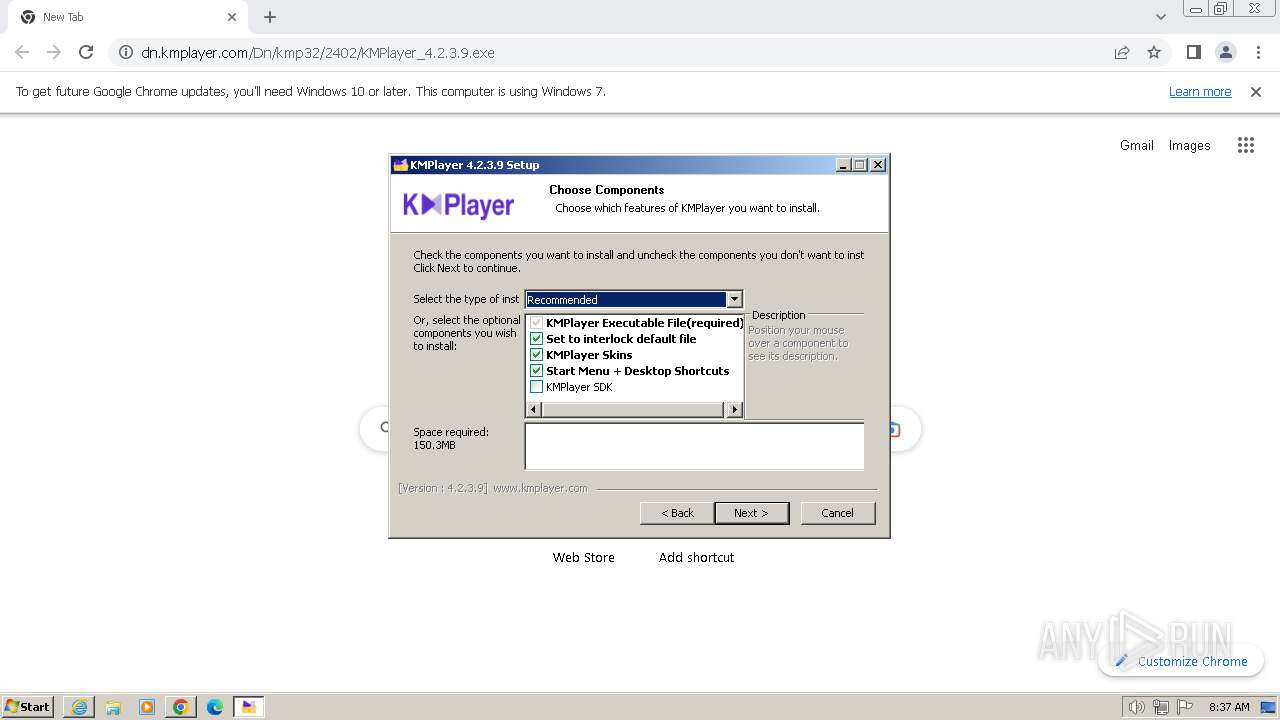Dismiss the Chrome update notification bar
This screenshot has height=720, width=1280.
point(1256,91)
